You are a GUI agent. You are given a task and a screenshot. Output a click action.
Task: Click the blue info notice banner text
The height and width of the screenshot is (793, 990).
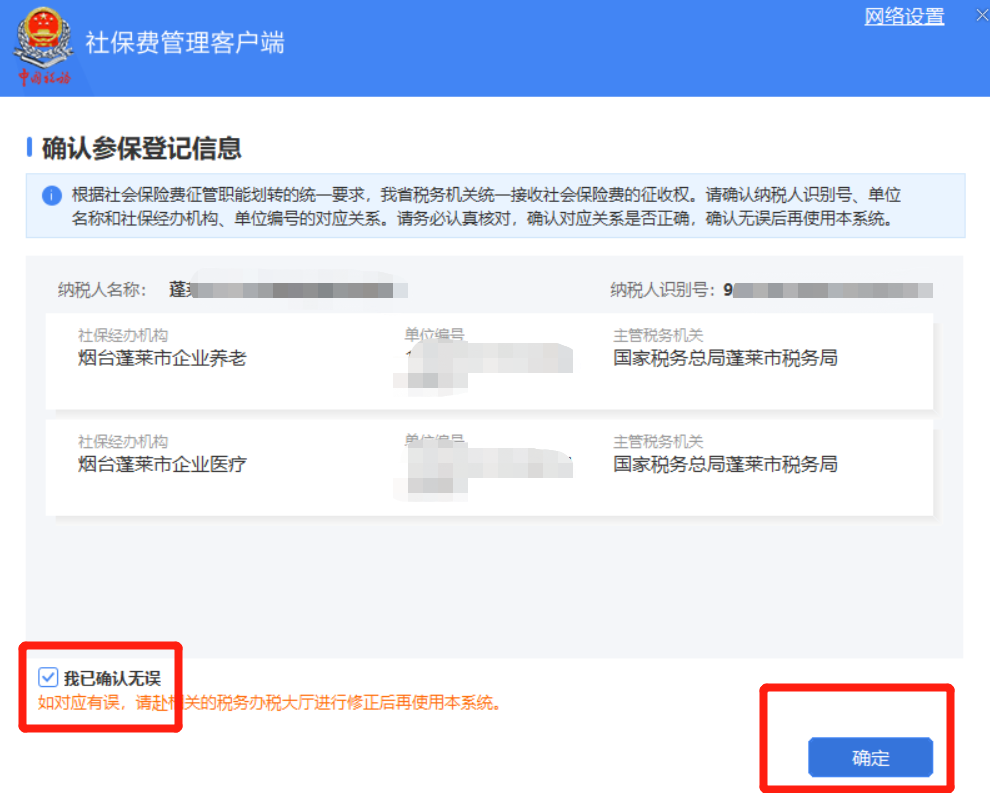[486, 206]
